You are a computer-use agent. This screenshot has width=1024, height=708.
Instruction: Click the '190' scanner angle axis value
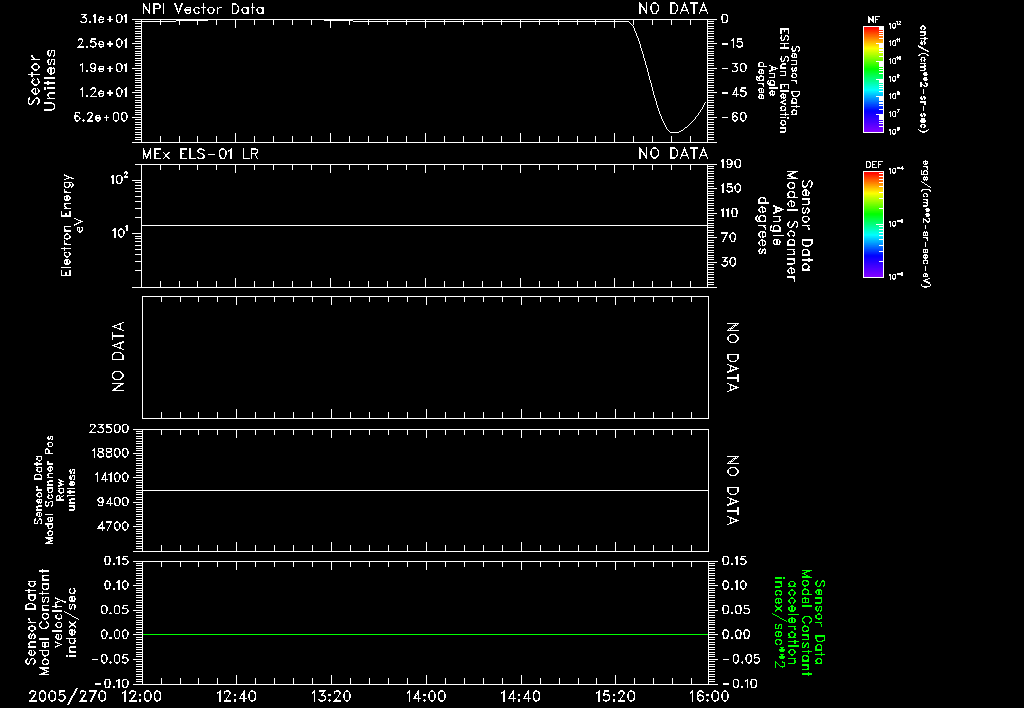click(731, 164)
